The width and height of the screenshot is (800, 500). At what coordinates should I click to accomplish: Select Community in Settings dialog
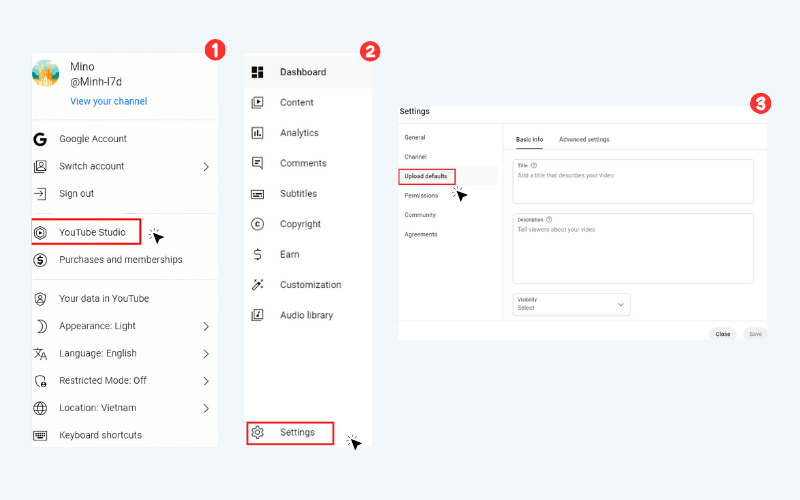tap(420, 215)
